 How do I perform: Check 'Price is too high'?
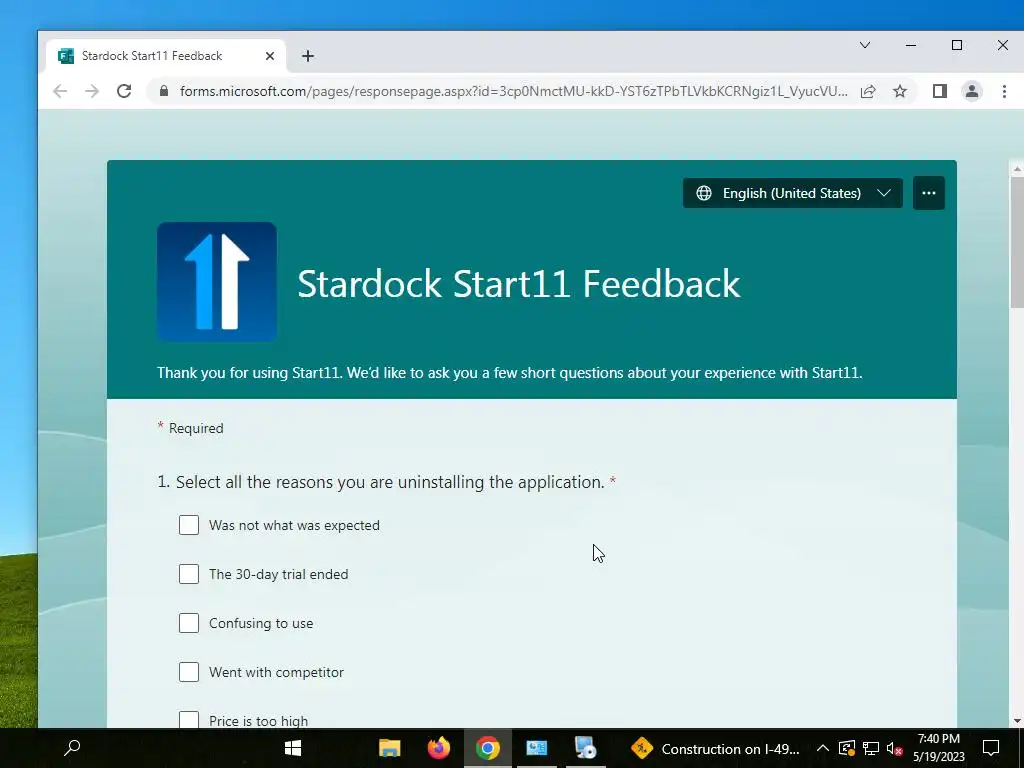(189, 720)
